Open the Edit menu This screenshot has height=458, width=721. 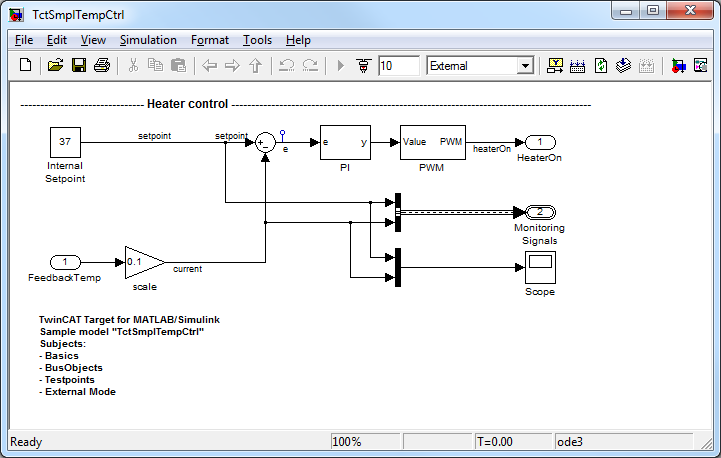pyautogui.click(x=57, y=40)
